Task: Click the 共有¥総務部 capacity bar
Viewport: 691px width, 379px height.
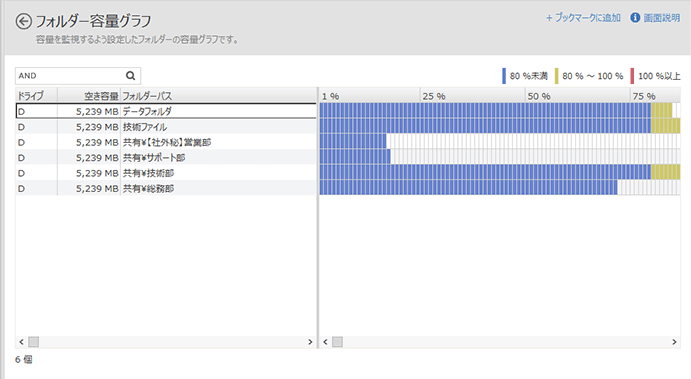Action: pos(468,188)
